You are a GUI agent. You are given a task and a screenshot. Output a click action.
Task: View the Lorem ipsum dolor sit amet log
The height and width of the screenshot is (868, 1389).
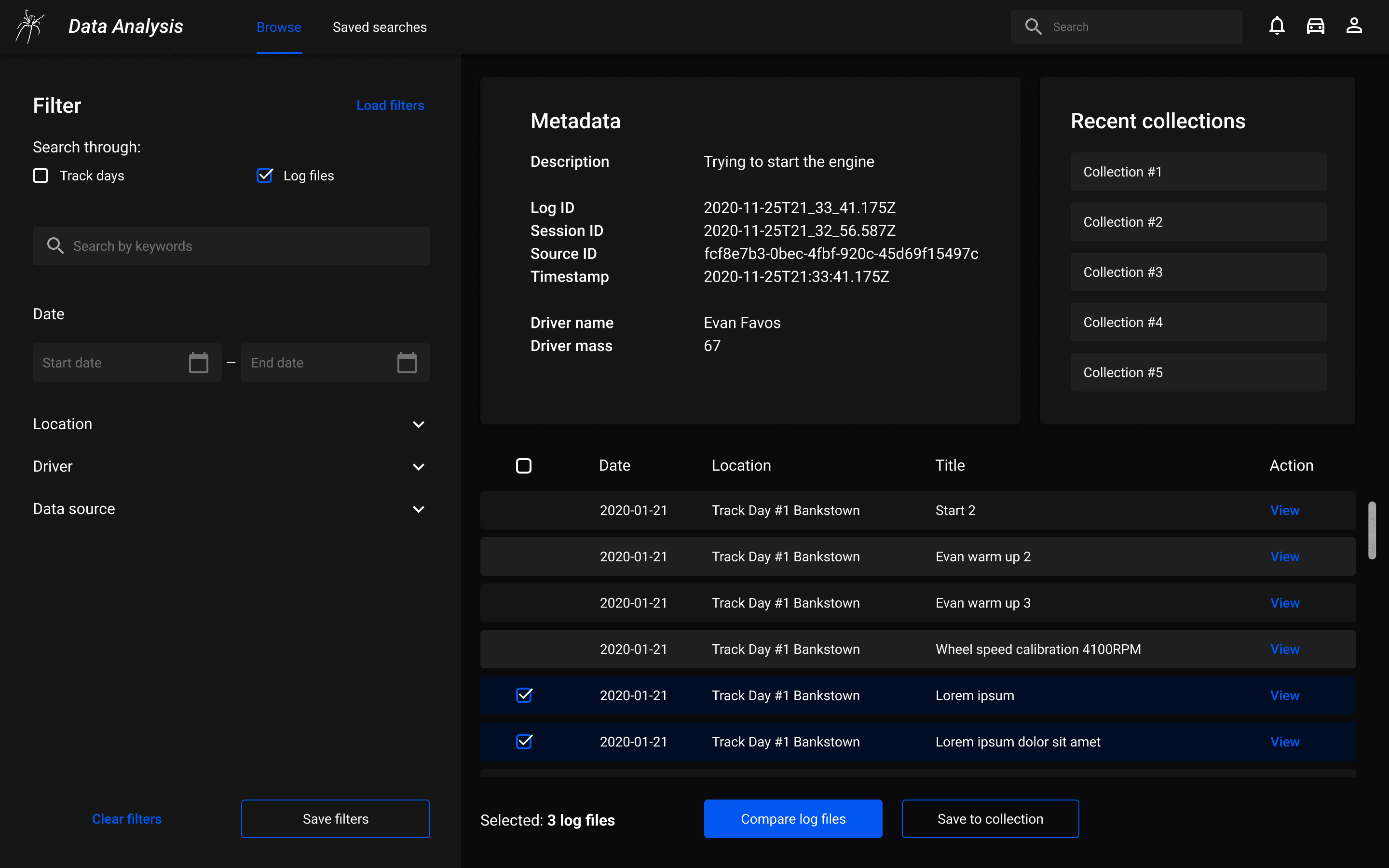[x=1284, y=742]
